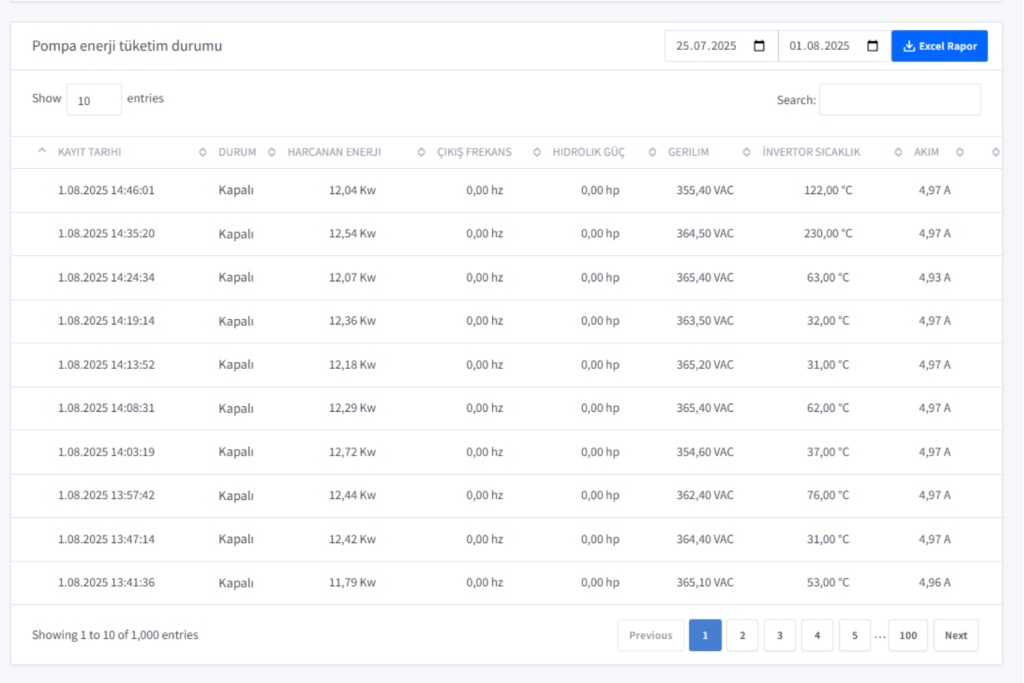Sort table by HARCANAN ENERJI column
Viewport: 1024px width, 683px height.
pyautogui.click(x=334, y=152)
